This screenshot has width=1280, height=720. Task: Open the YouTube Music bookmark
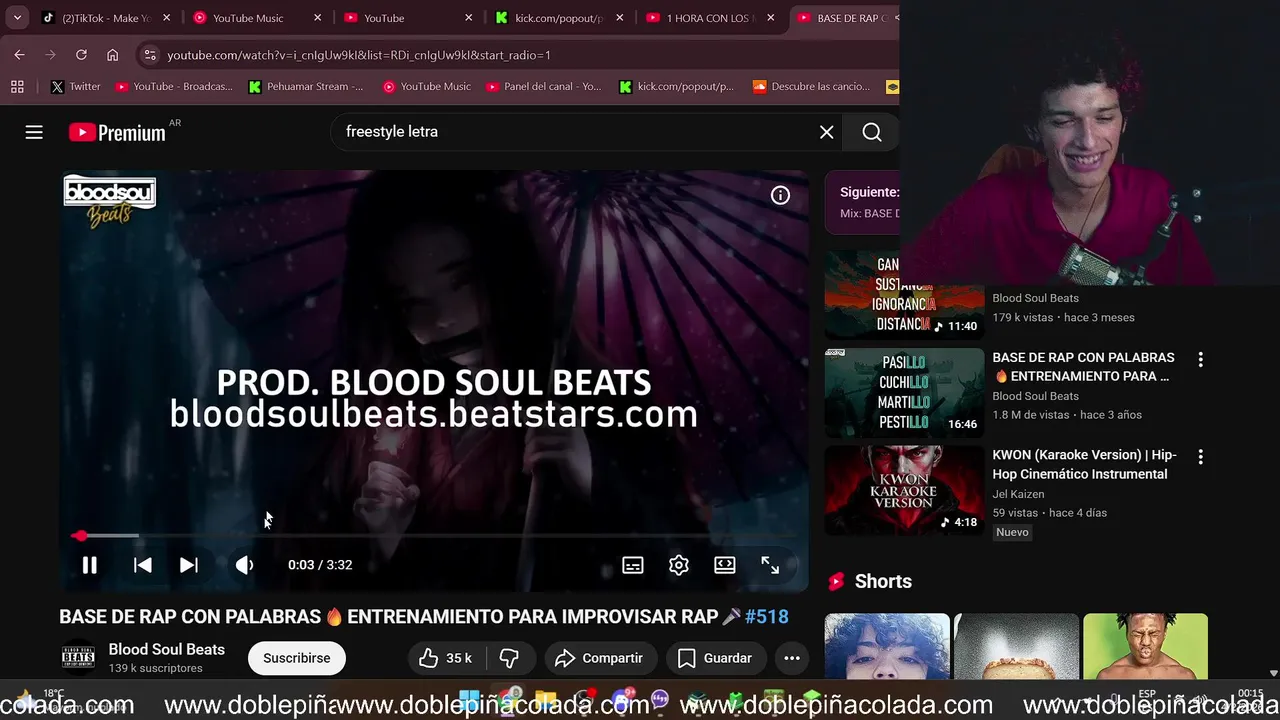coord(426,87)
